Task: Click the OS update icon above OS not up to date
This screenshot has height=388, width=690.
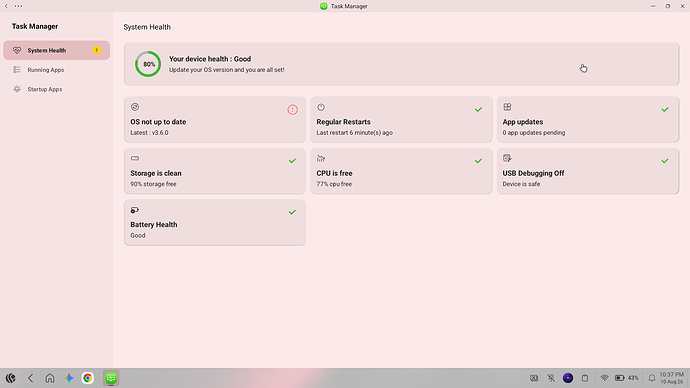Action: coord(135,107)
